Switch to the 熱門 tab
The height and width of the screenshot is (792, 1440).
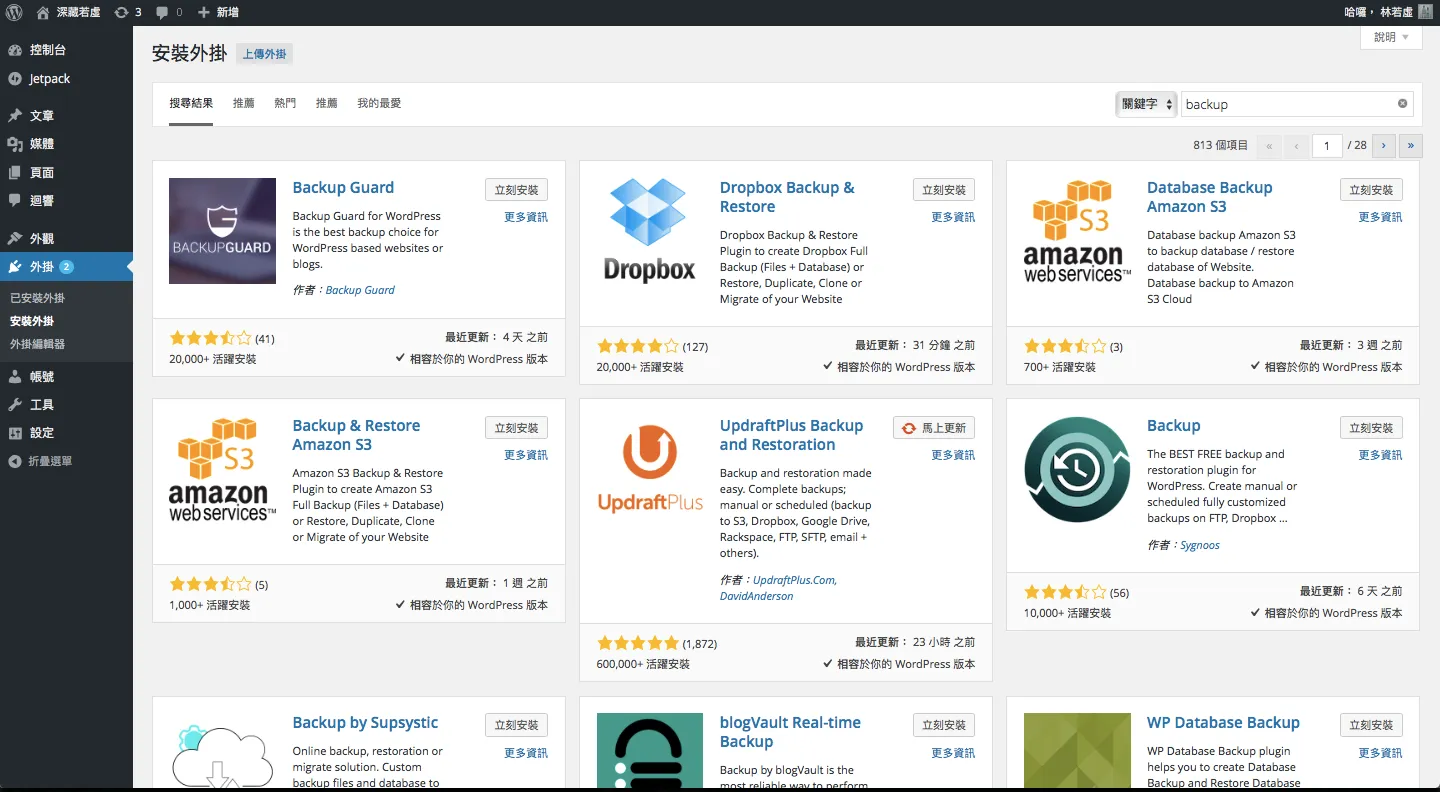(x=285, y=103)
